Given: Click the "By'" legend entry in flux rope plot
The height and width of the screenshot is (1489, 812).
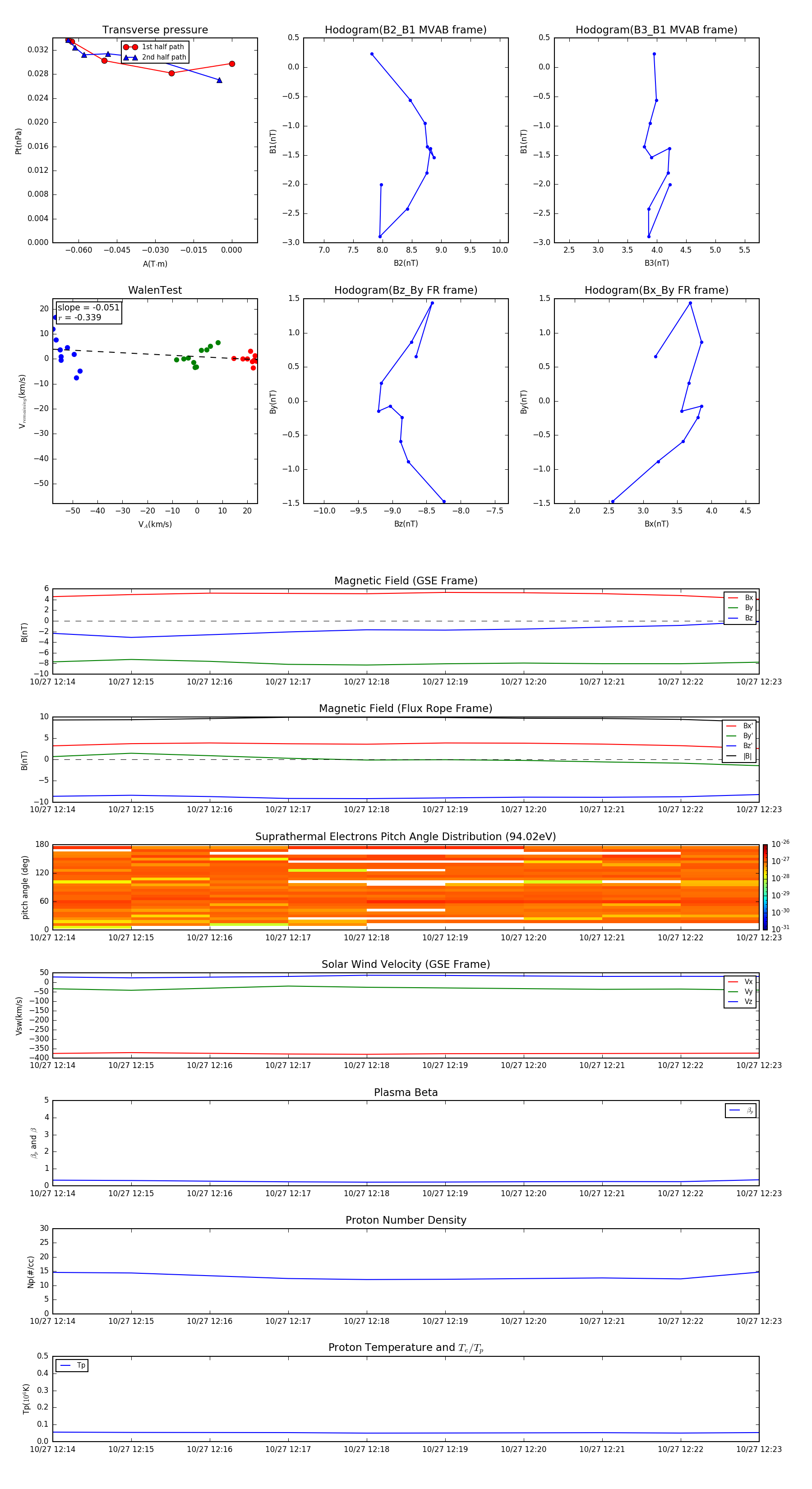Looking at the screenshot, I should pos(739,736).
